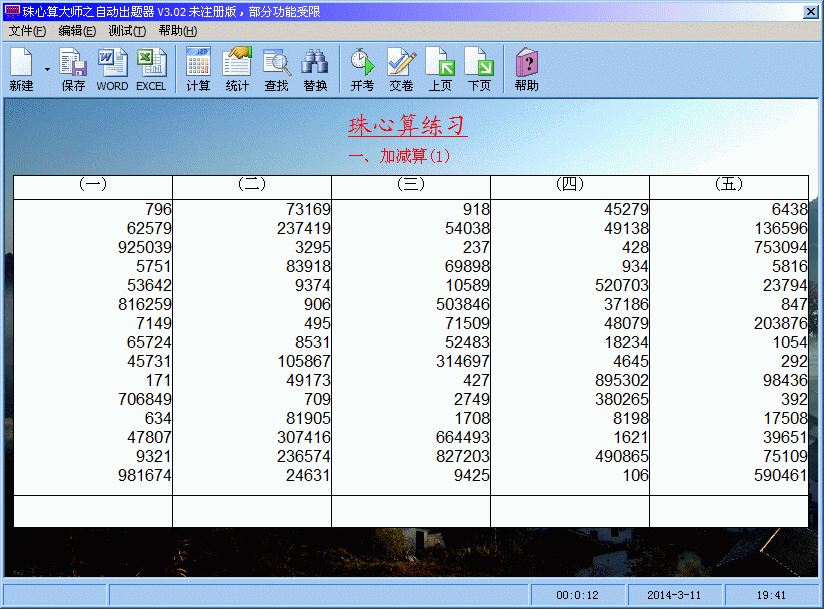The image size is (824, 609).
Task: Export the sheet using the WORD icon
Action: click(112, 69)
